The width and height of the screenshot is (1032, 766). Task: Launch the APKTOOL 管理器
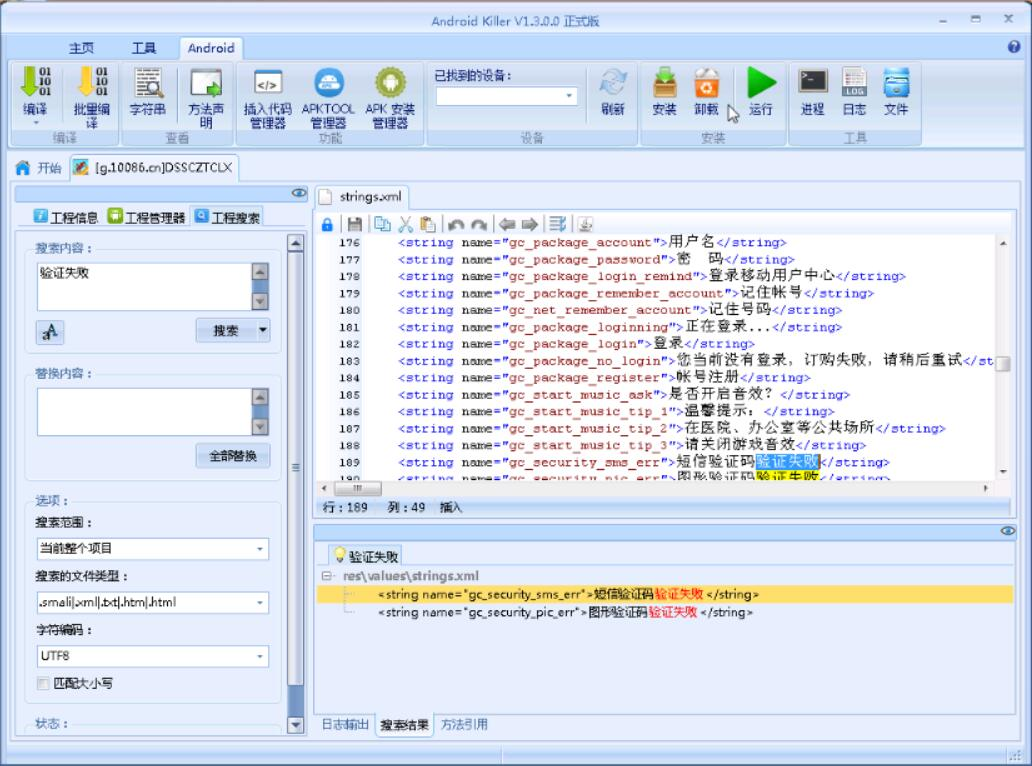[x=328, y=97]
